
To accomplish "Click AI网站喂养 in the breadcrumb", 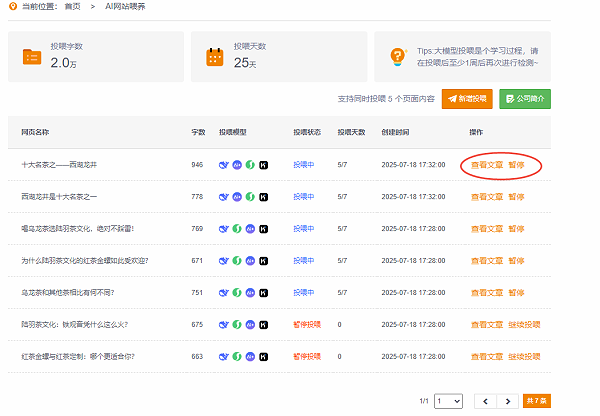I will [x=125, y=7].
